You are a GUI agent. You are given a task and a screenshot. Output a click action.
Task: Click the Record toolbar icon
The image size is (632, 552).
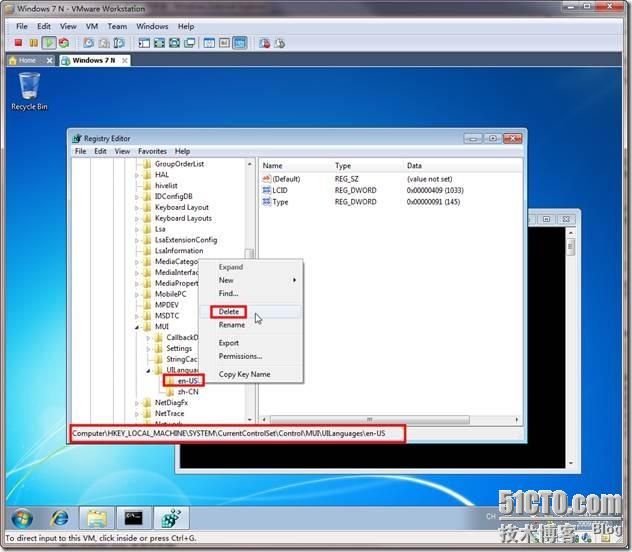pos(265,43)
